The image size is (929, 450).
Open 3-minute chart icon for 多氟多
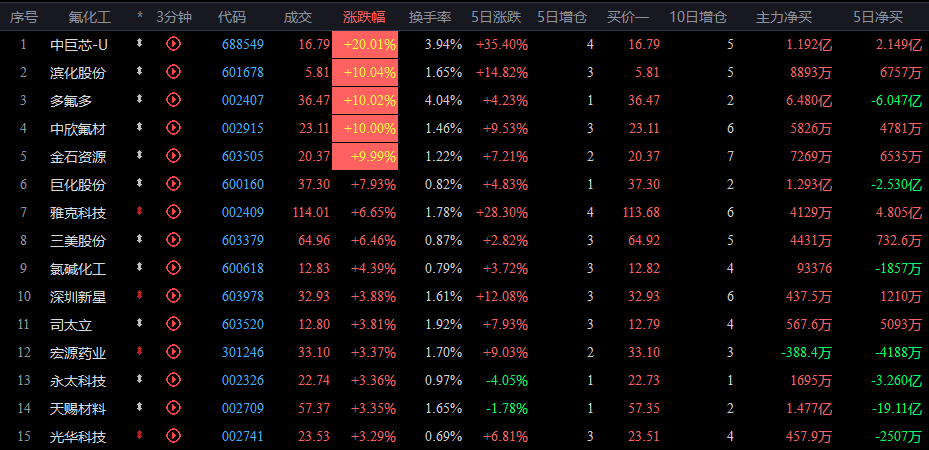(173, 99)
